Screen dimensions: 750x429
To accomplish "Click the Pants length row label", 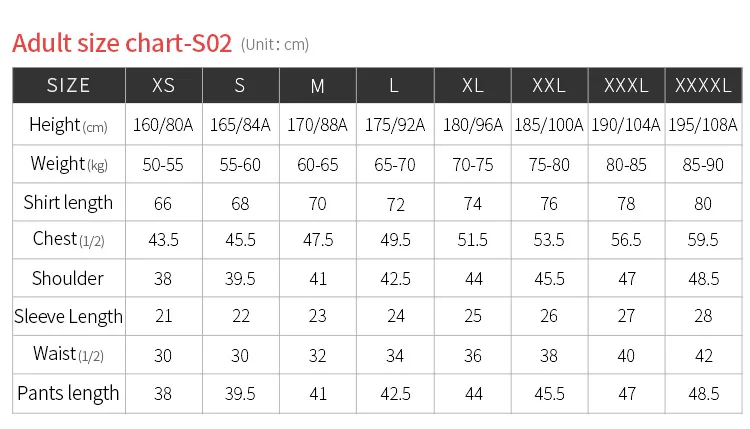I will coord(68,393).
